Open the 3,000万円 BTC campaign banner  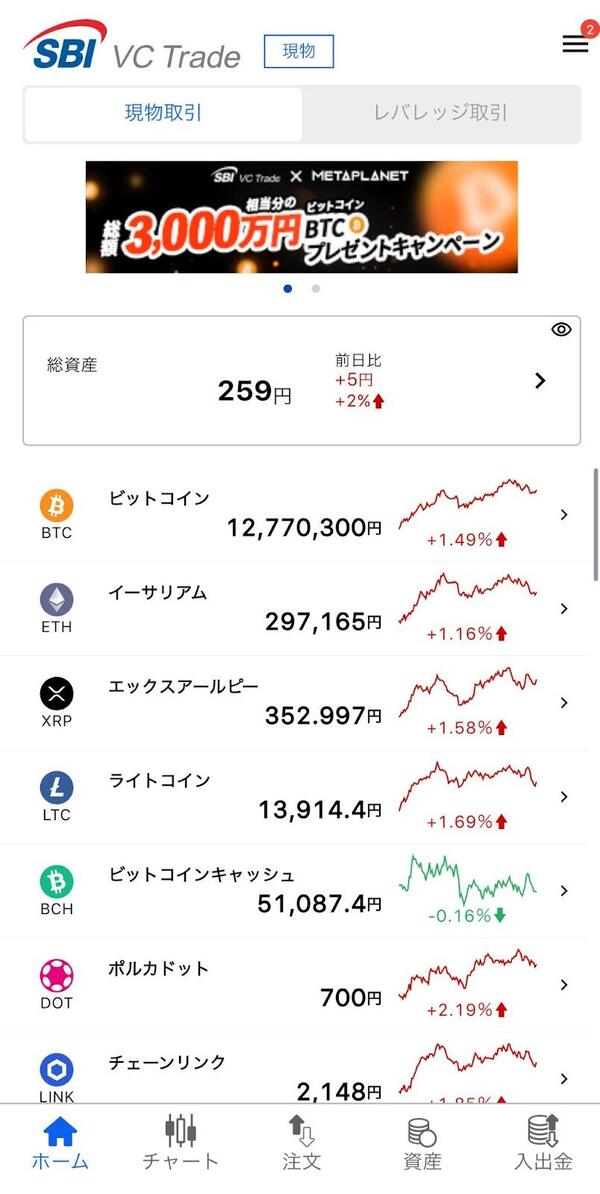coord(302,217)
